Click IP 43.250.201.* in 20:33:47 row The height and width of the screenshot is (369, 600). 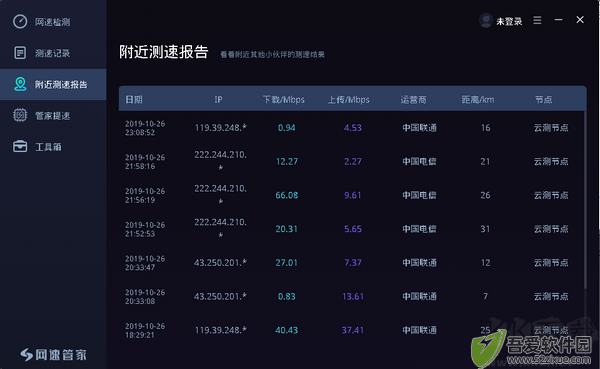[x=220, y=263]
